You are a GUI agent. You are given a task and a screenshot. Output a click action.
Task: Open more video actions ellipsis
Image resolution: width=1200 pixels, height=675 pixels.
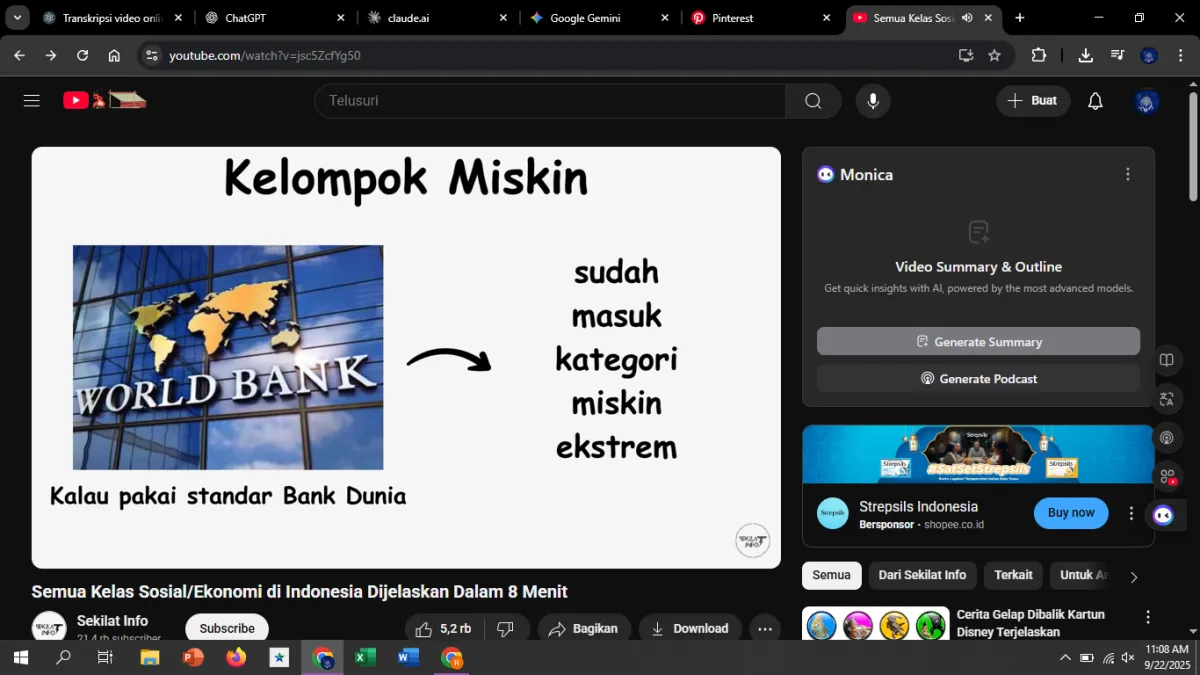(x=765, y=628)
